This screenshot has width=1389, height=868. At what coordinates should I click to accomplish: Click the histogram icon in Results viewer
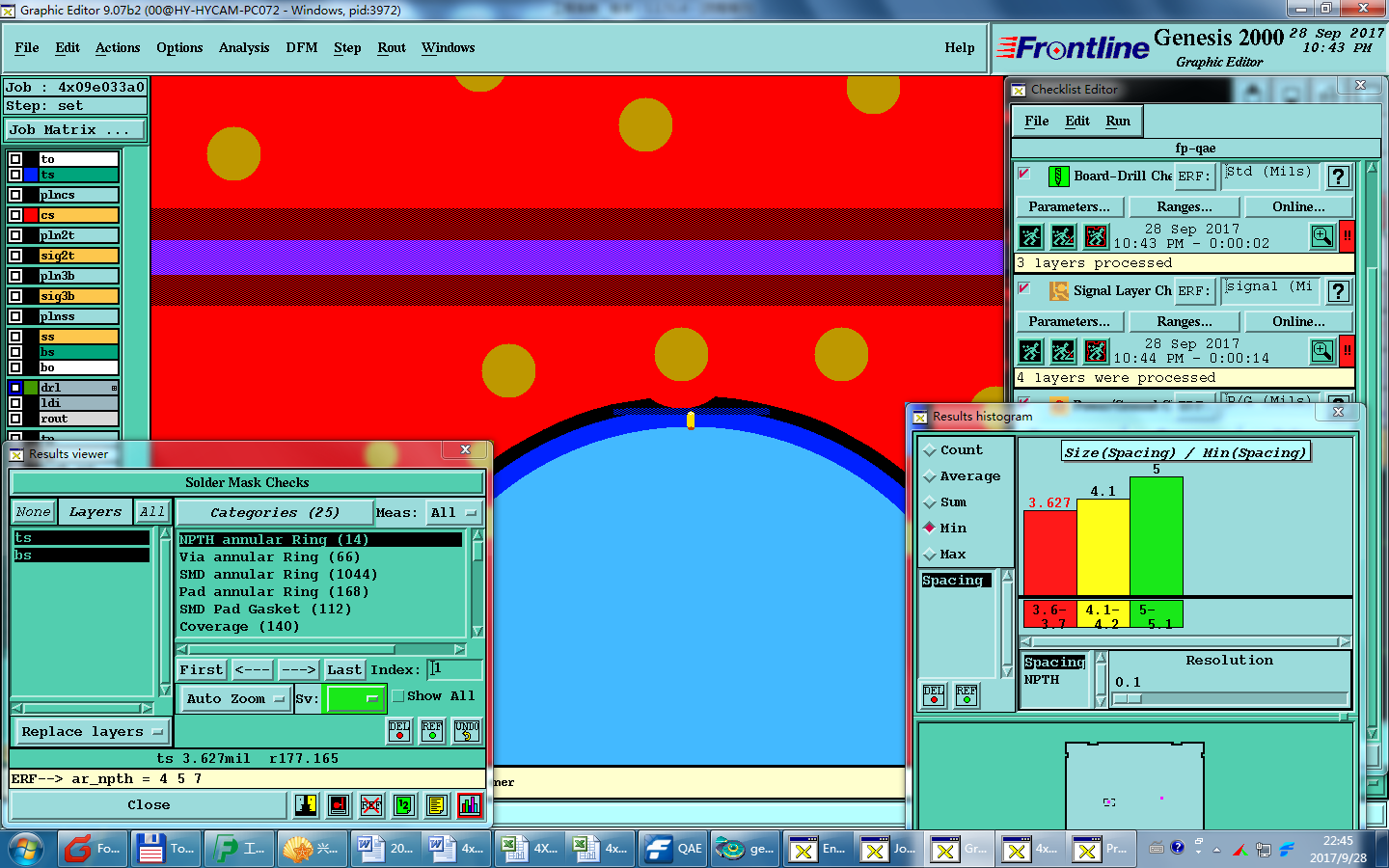[470, 805]
